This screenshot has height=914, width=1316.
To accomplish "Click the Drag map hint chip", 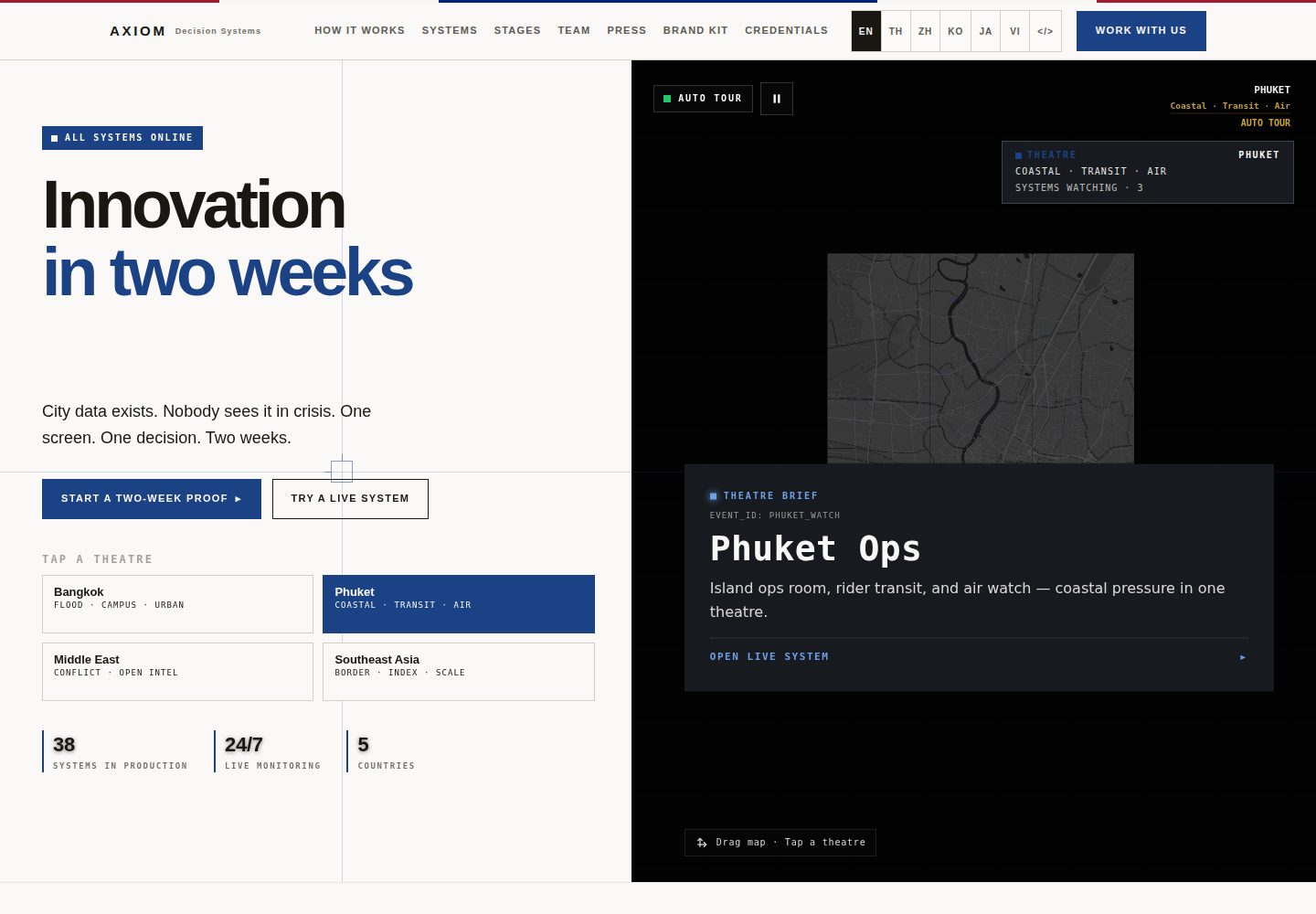I will [780, 843].
